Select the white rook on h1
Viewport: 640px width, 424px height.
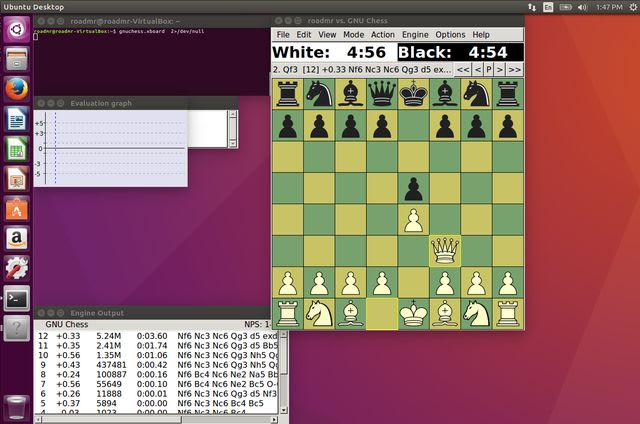coord(508,314)
